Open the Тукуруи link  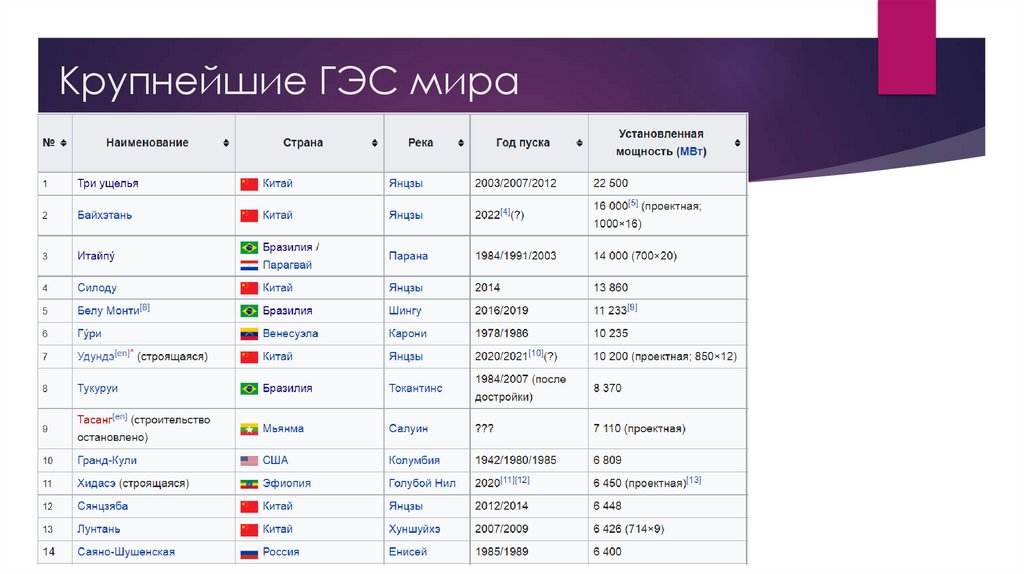coord(97,388)
